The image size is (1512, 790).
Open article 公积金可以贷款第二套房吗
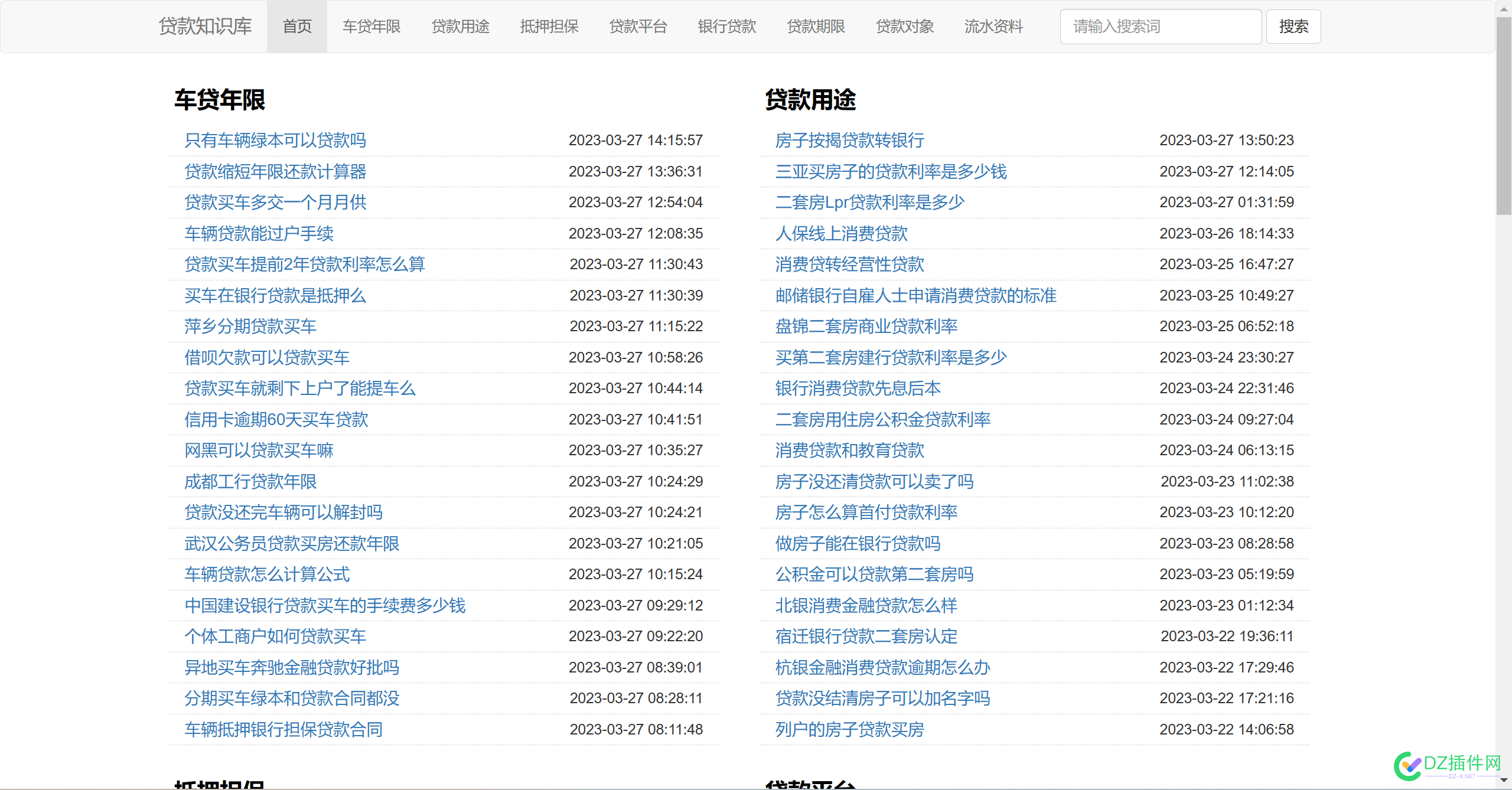[x=874, y=574]
